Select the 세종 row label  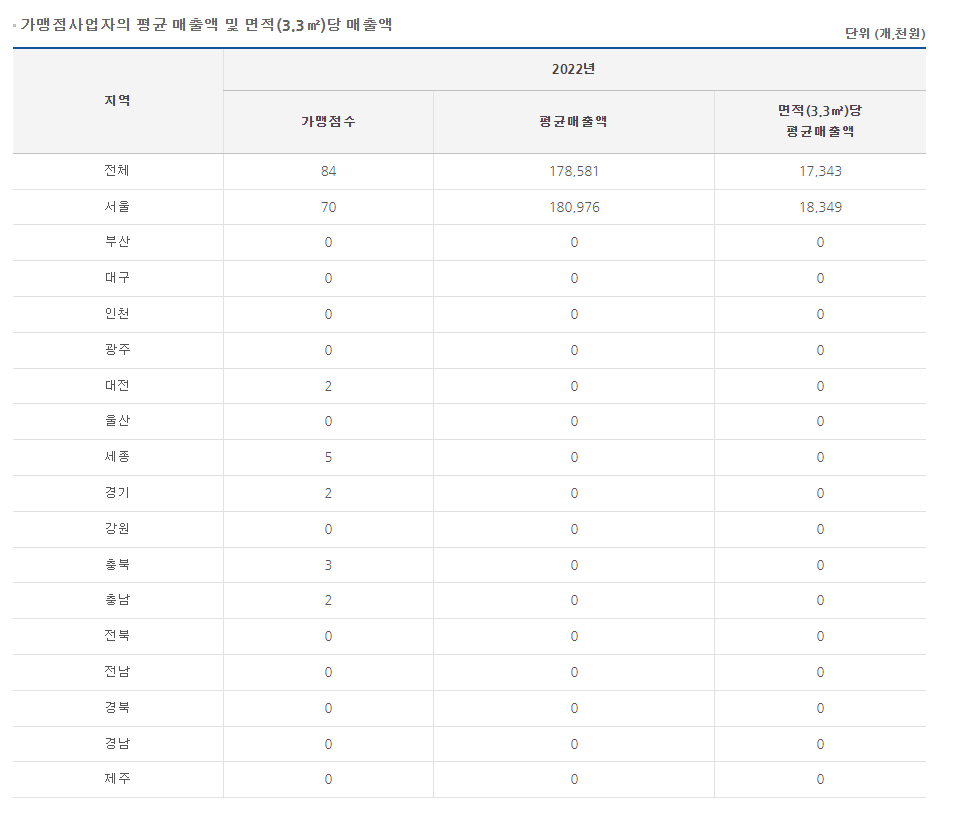(x=117, y=456)
